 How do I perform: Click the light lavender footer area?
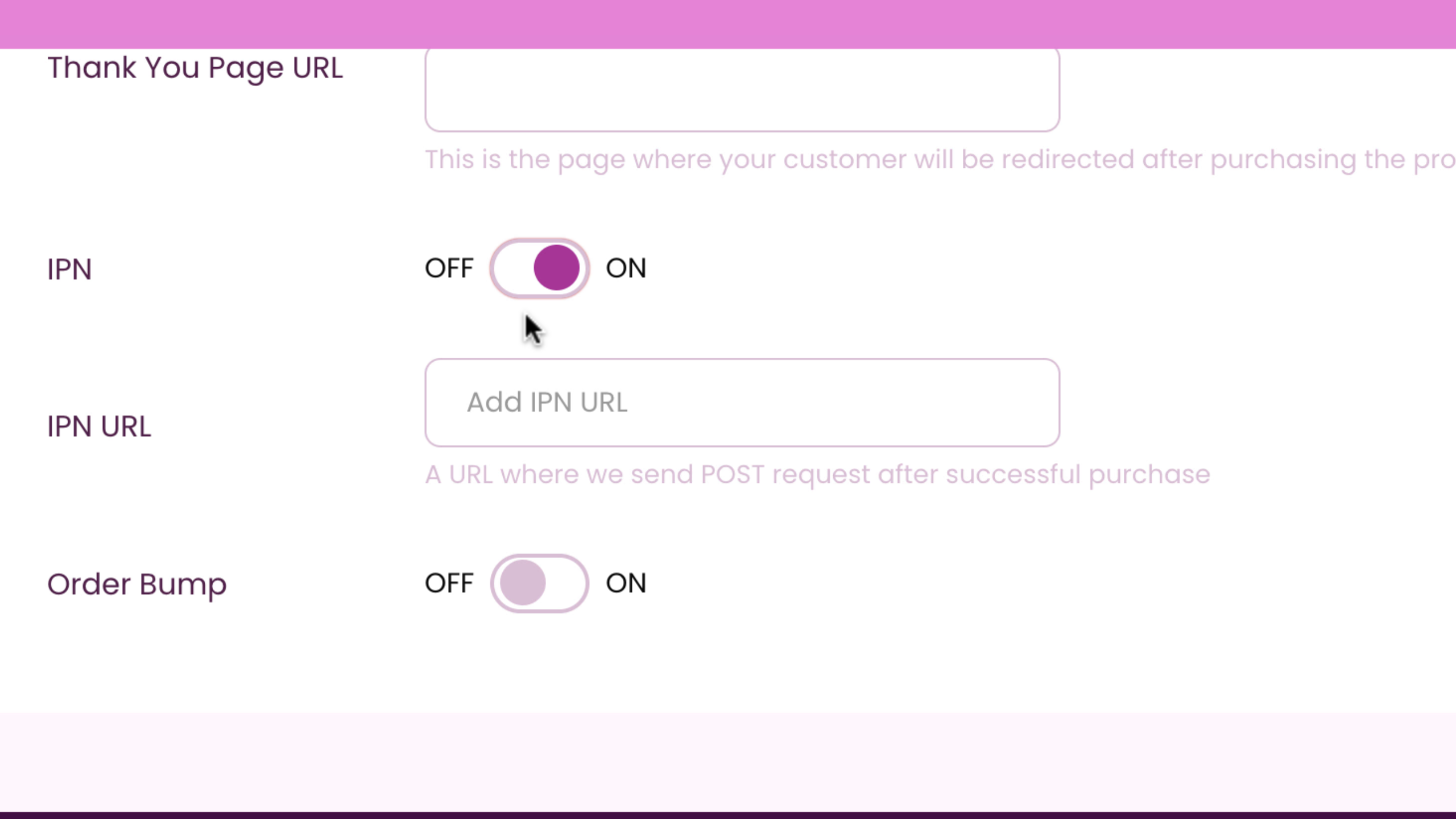click(728, 762)
